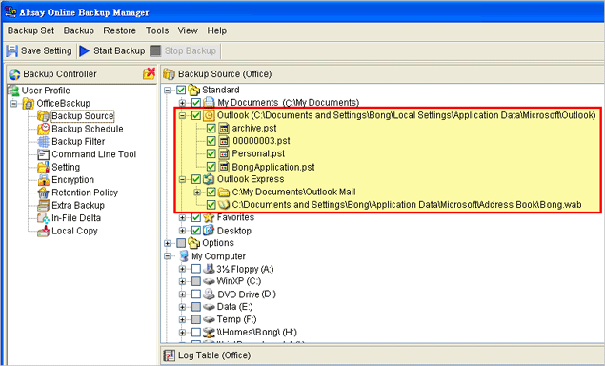Select the Temp (F:) drive label

click(236, 319)
